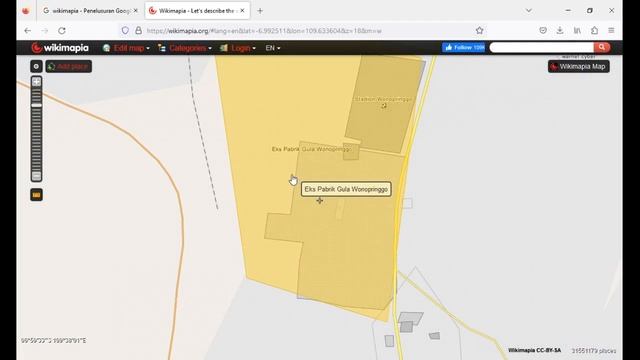The image size is (640, 360).
Task: Click the wikimapia.org address bar
Action: [x=302, y=31]
